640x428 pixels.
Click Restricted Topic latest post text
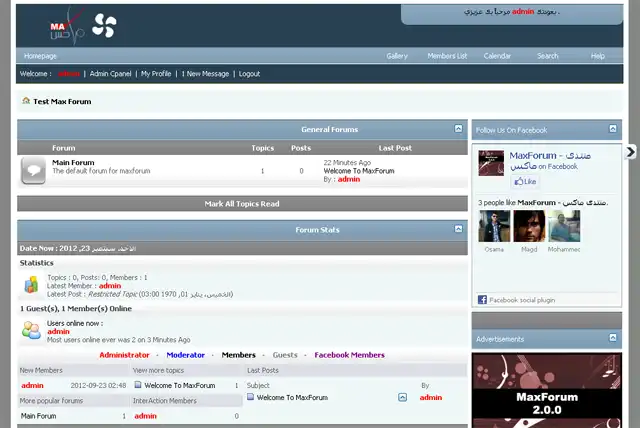click(x=113, y=294)
